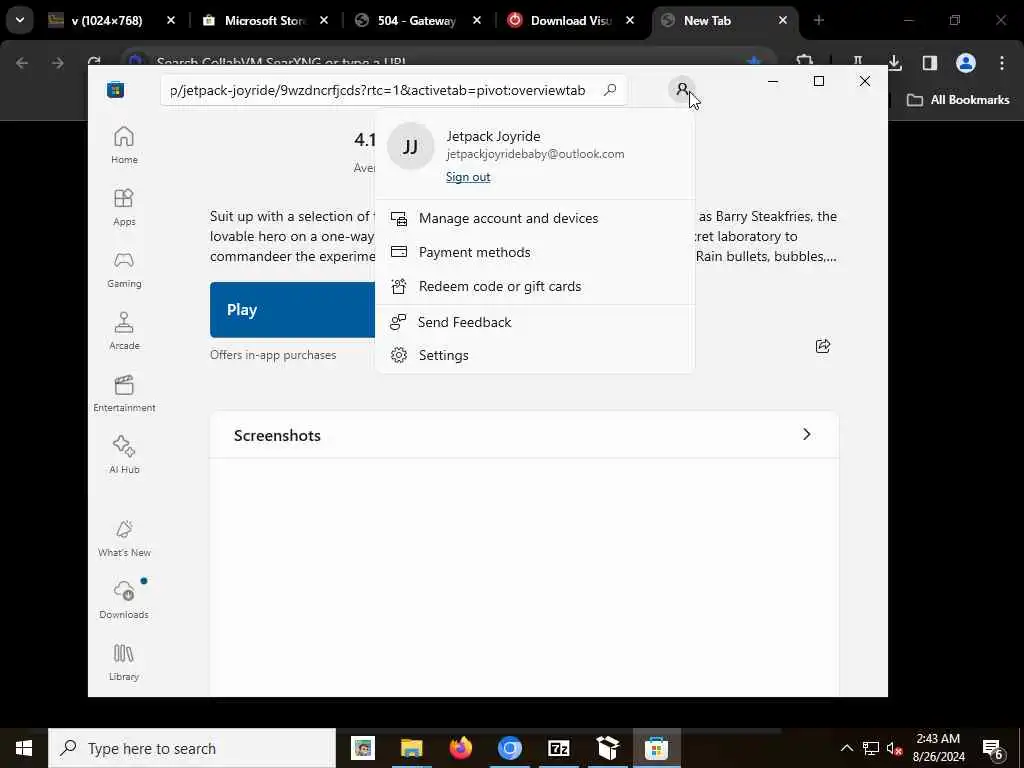The height and width of the screenshot is (768, 1024).
Task: Click browser forward arrow
Action: pyautogui.click(x=57, y=63)
